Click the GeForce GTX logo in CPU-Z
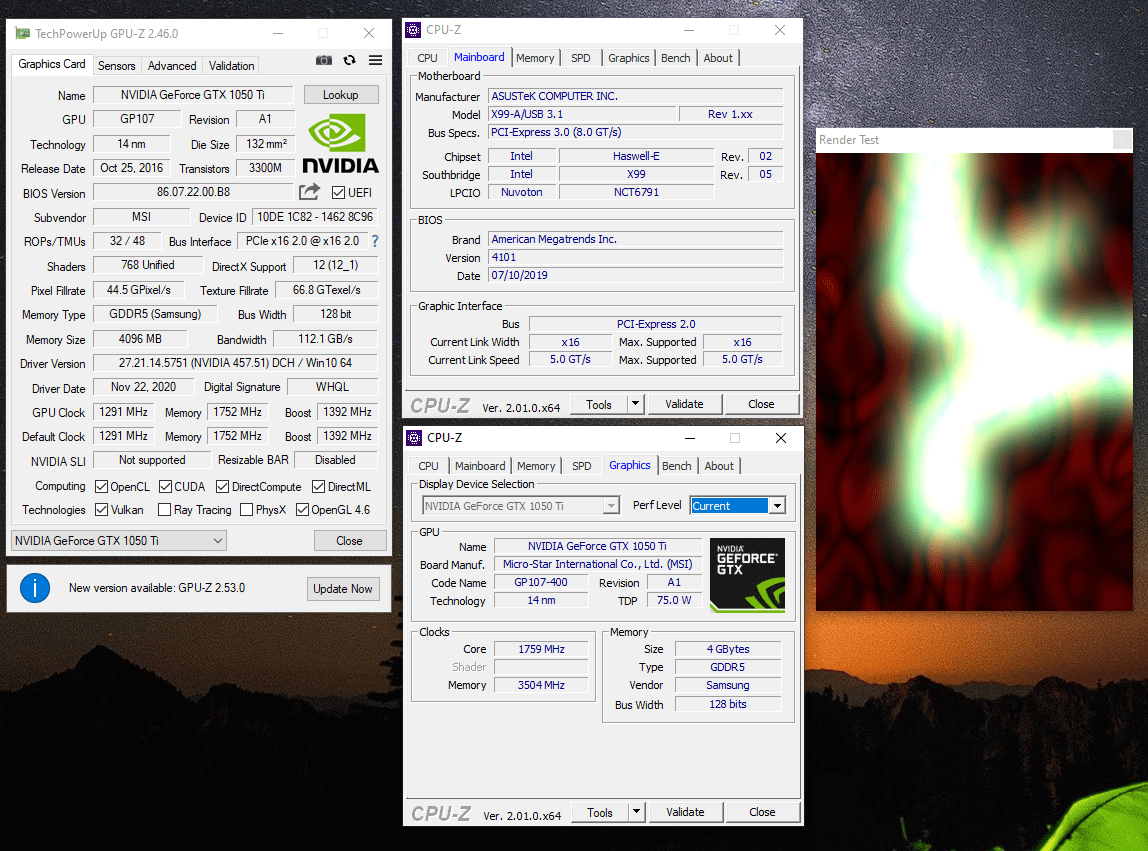Viewport: 1148px width, 851px height. [x=748, y=575]
